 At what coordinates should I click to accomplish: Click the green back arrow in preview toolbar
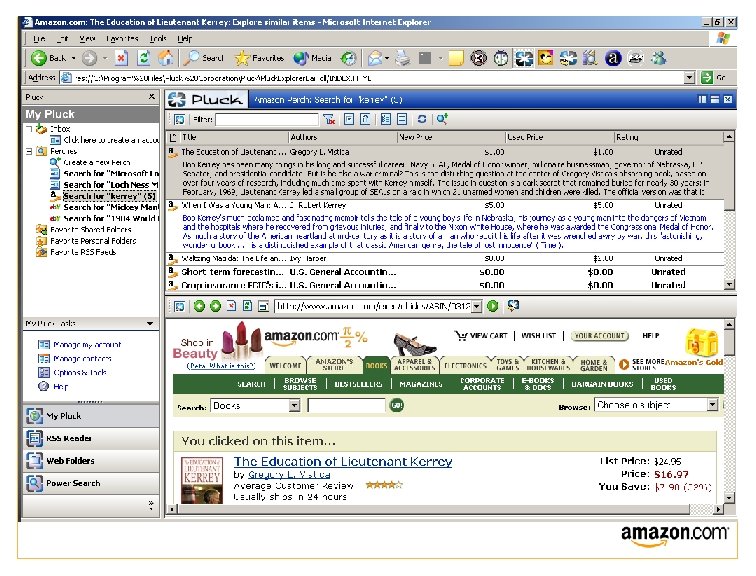pos(199,306)
